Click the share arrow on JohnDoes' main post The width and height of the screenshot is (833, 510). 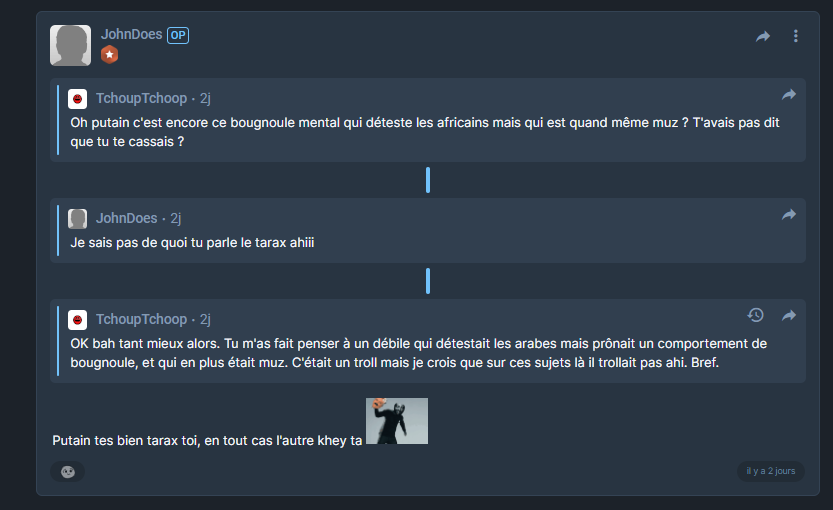763,36
